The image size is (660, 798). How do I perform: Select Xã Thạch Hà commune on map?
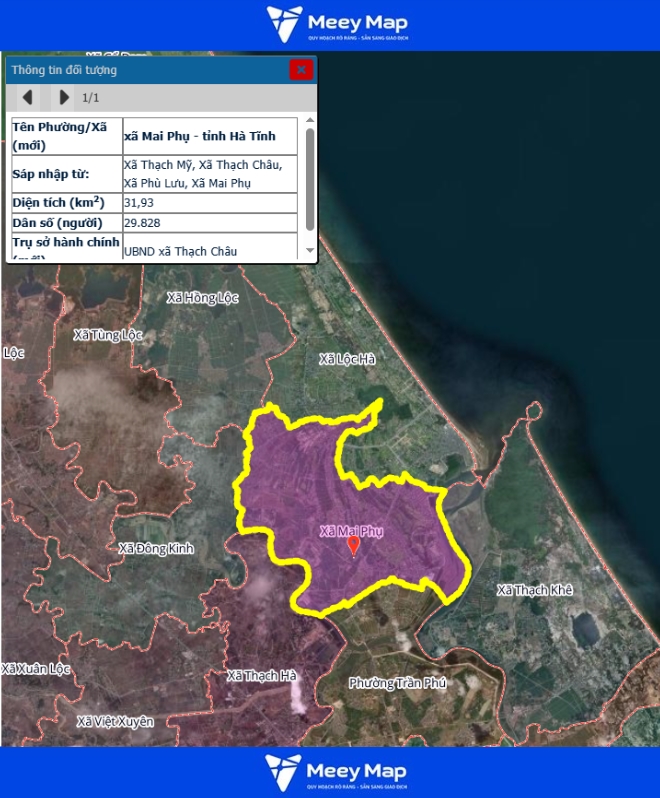tap(261, 676)
